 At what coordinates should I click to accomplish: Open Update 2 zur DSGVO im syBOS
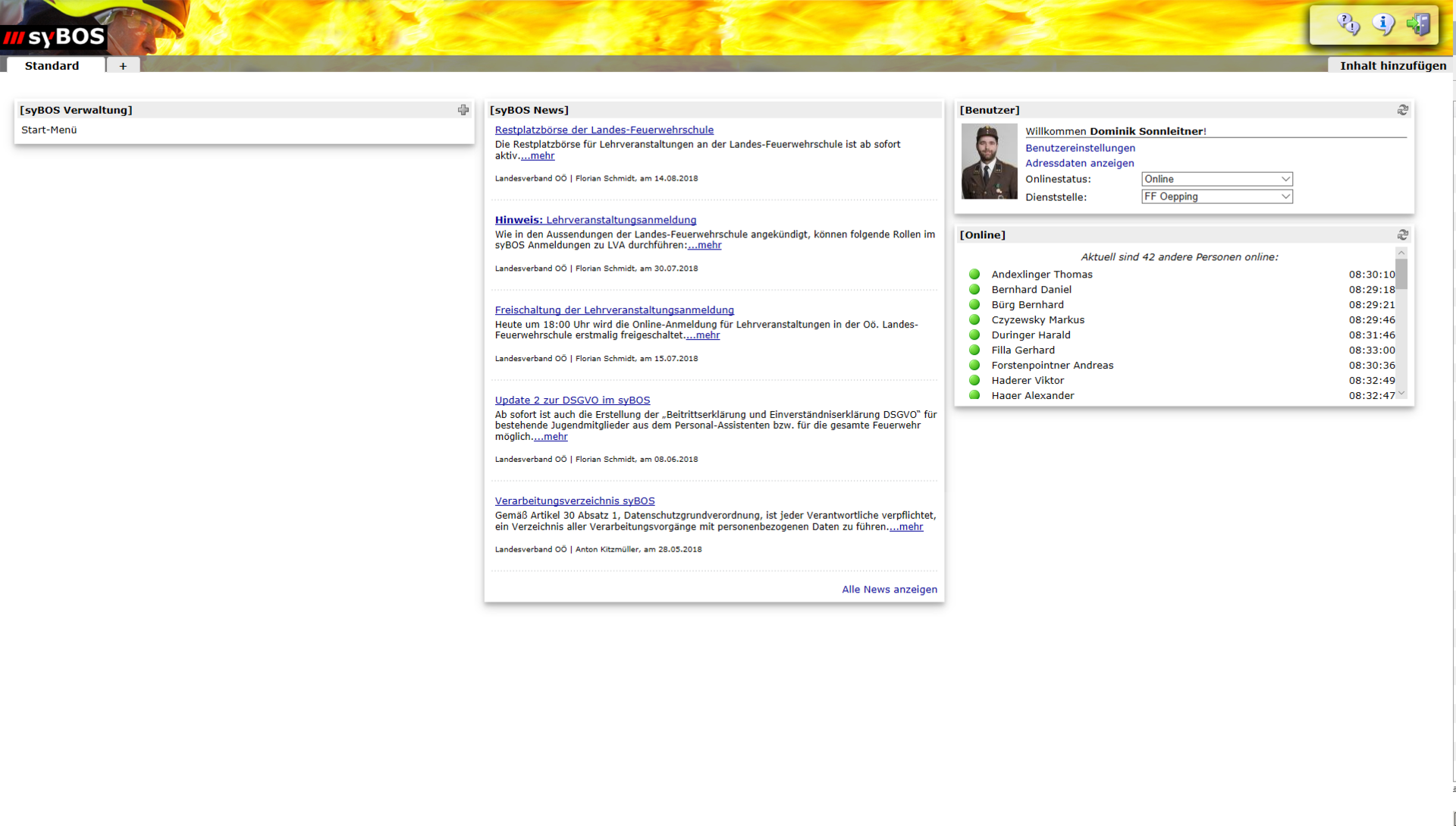tap(573, 400)
